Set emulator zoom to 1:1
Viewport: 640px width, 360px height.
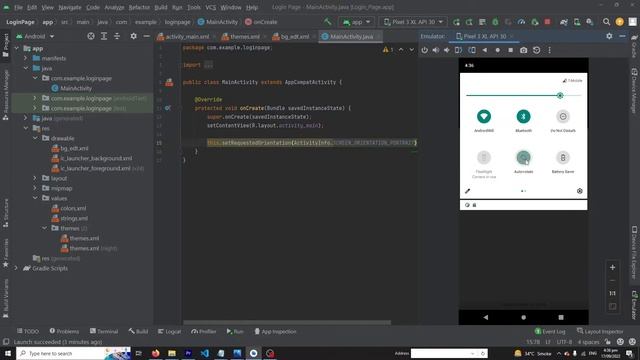[612, 293]
